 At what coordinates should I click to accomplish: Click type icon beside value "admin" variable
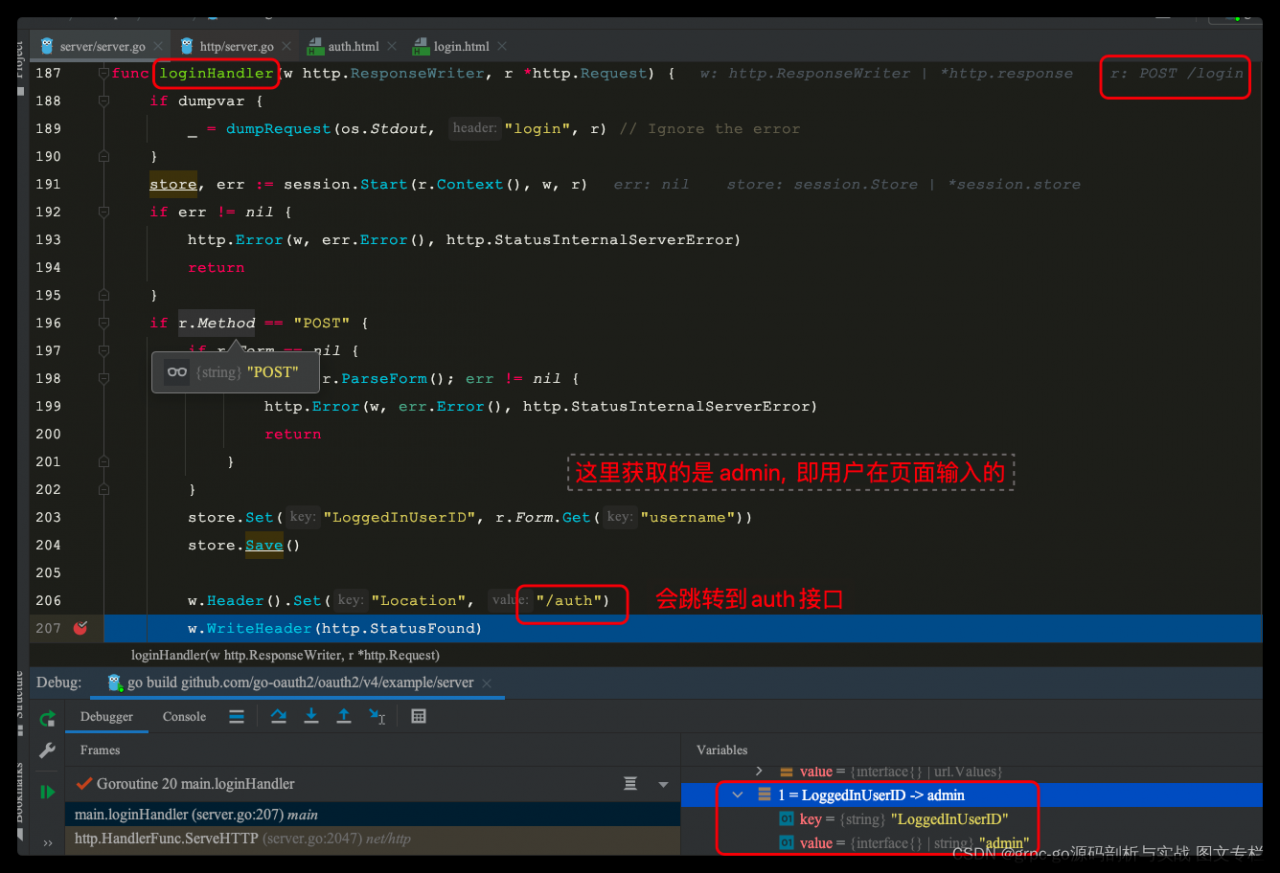[787, 843]
